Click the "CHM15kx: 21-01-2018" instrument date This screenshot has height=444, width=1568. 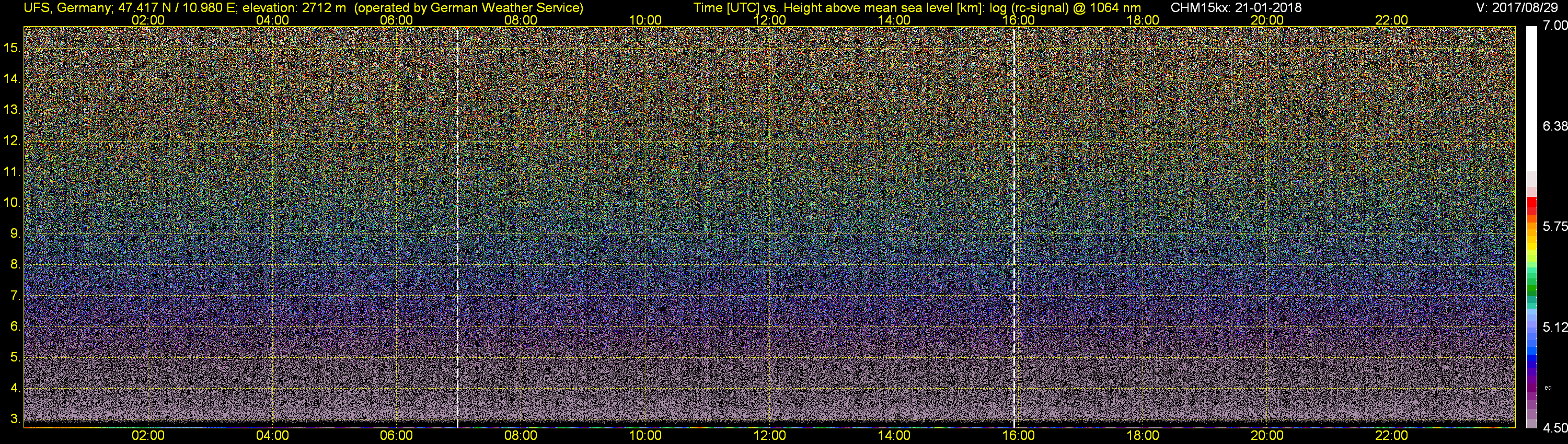1236,8
